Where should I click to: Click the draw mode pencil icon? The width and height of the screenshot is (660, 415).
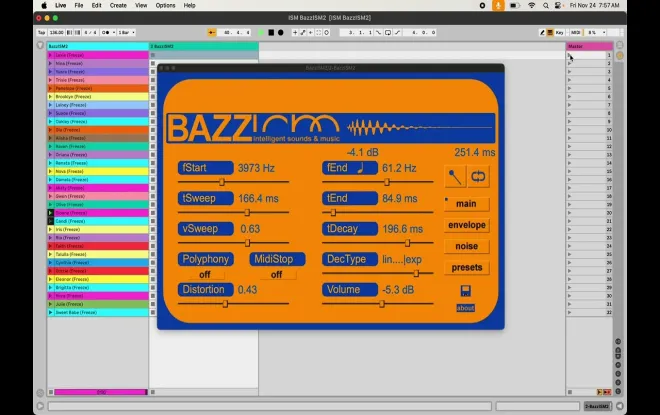[542, 32]
